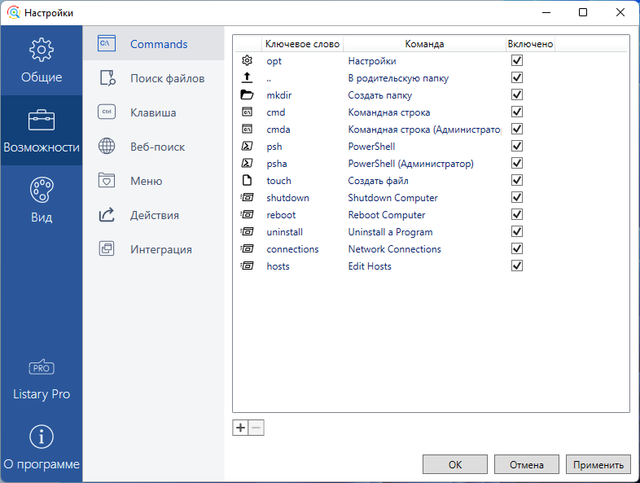Disable the shutdown command checkbox
640x483 pixels.
point(517,198)
